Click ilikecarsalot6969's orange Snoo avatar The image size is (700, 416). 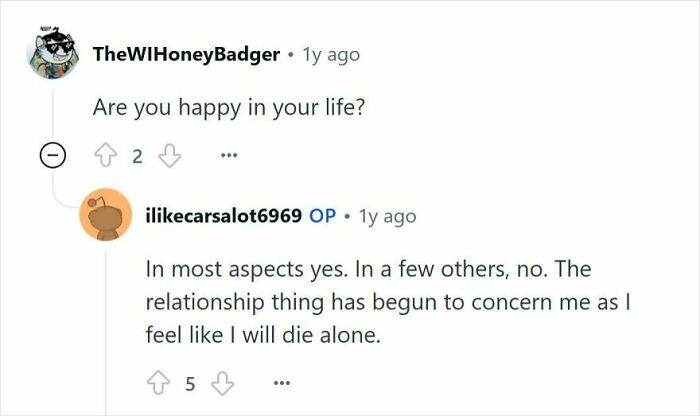pyautogui.click(x=105, y=214)
